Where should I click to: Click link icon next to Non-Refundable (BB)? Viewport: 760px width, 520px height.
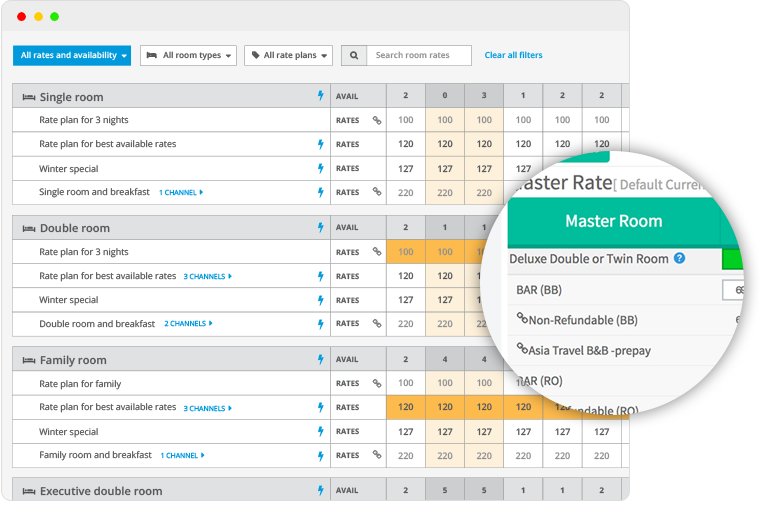coord(522,318)
